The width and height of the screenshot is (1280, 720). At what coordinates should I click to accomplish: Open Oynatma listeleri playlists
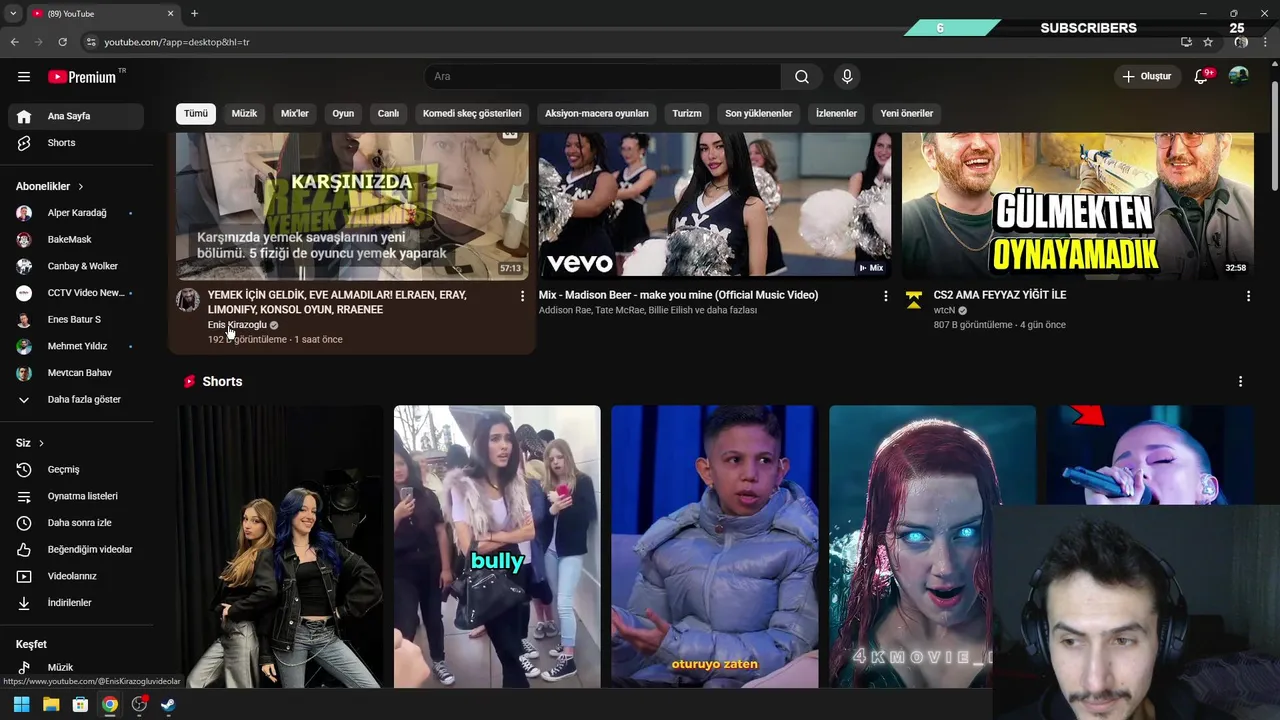pos(76,496)
